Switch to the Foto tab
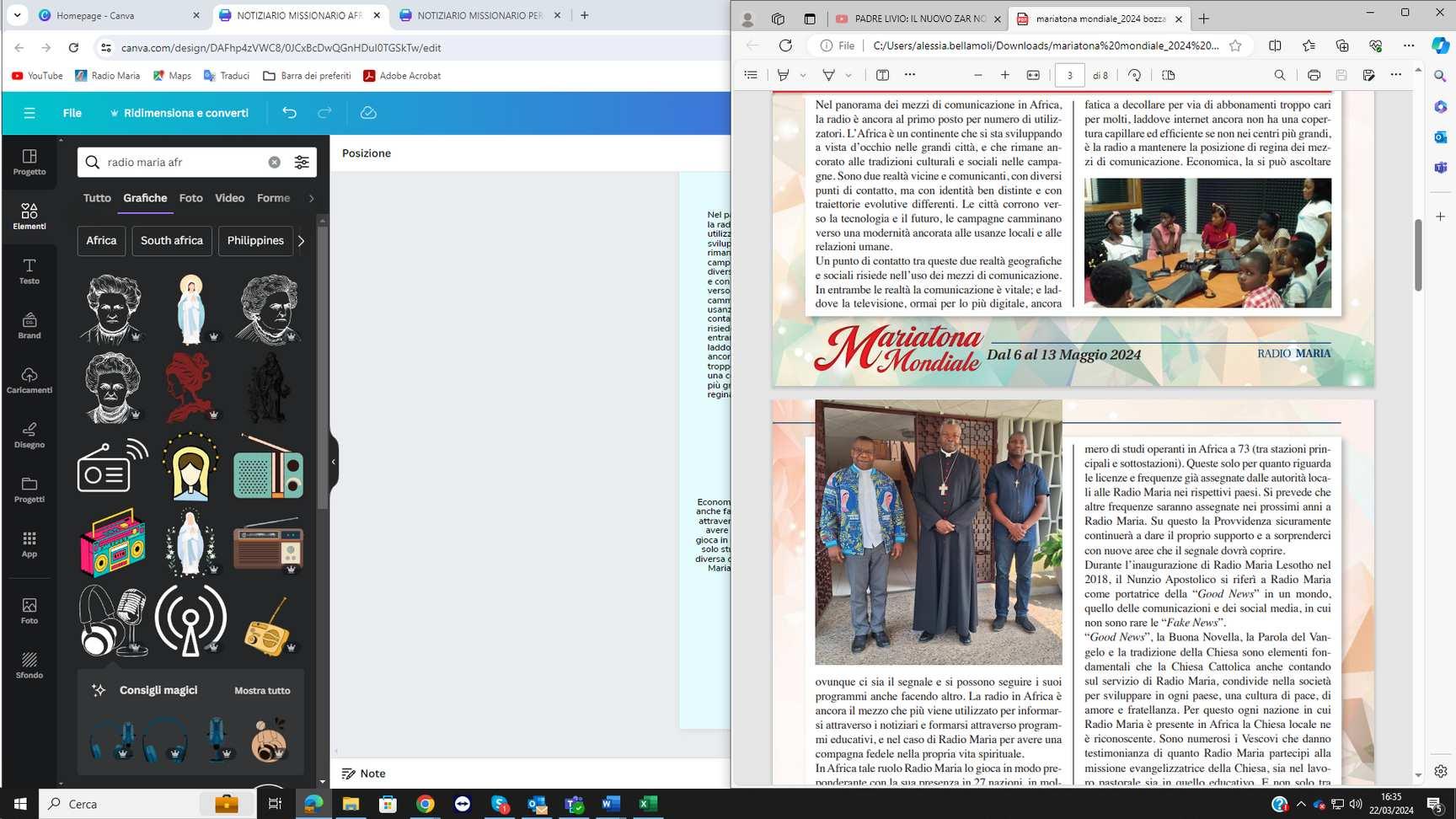This screenshot has width=1456, height=819. pyautogui.click(x=190, y=198)
